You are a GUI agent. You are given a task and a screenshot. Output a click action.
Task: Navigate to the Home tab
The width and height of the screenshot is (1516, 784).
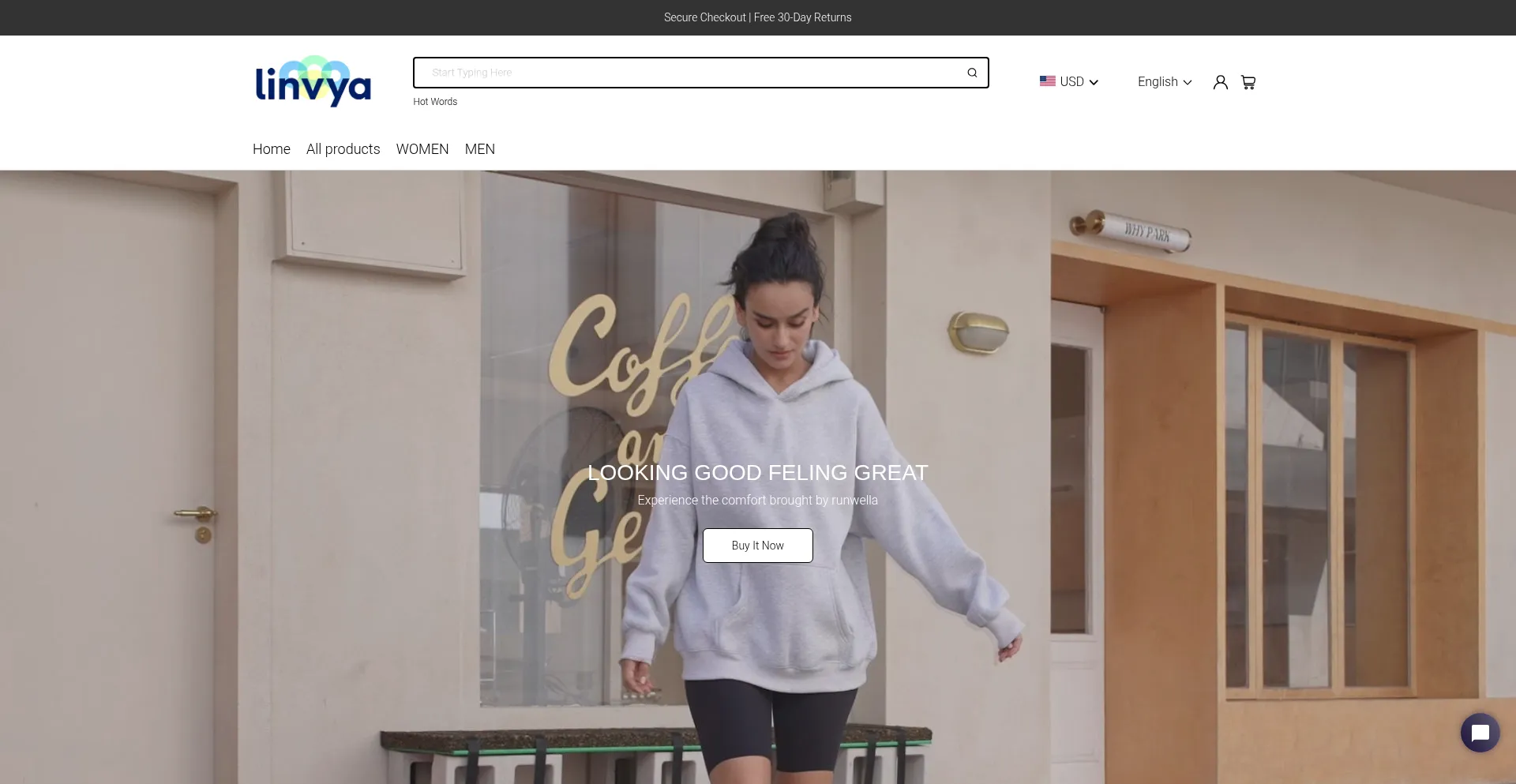pos(271,149)
